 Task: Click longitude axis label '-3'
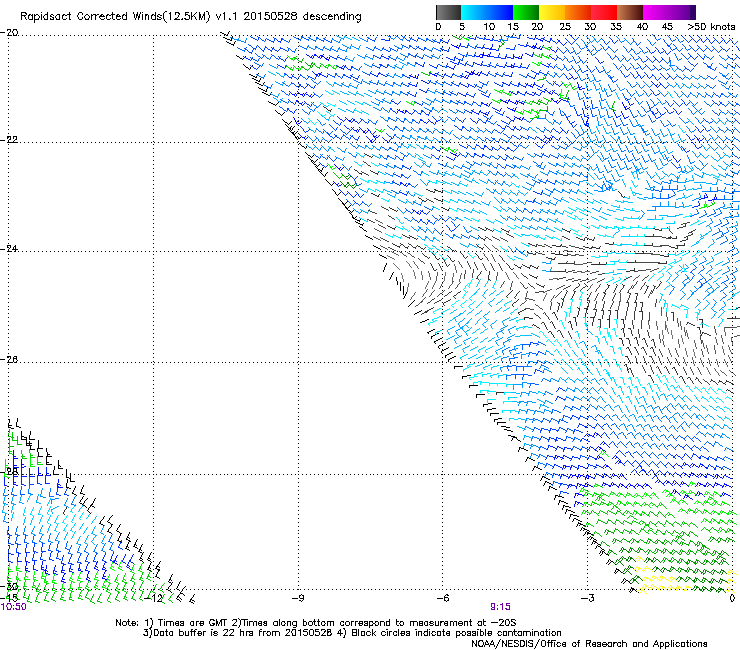(587, 598)
